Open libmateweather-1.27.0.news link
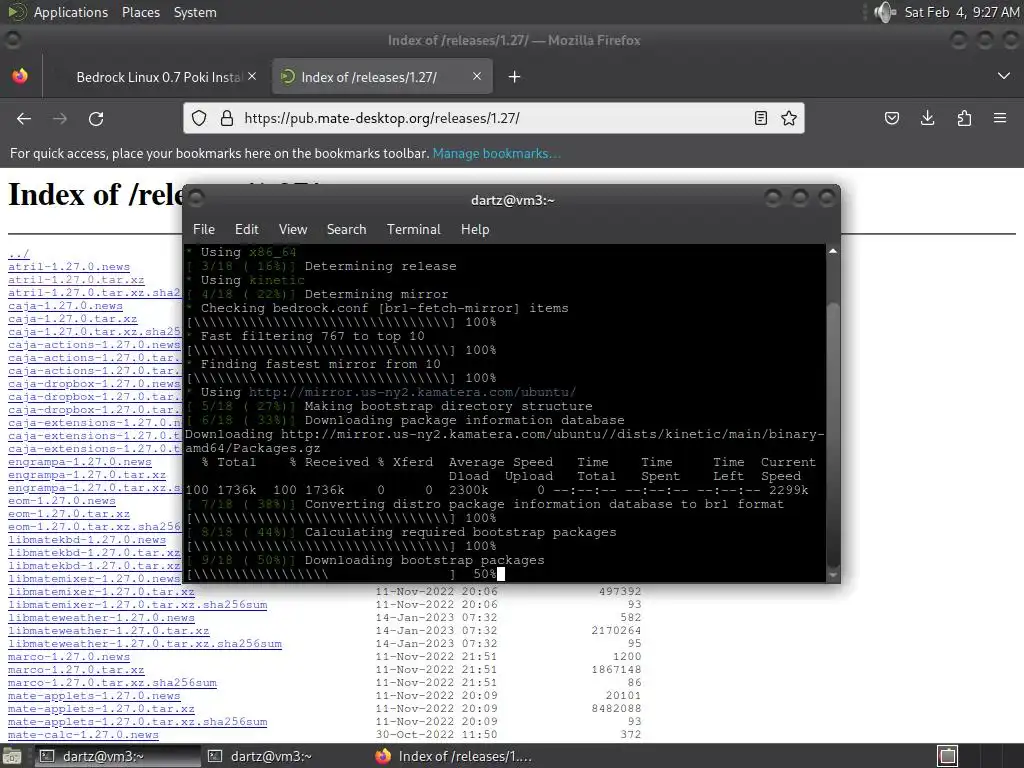 coord(101,618)
